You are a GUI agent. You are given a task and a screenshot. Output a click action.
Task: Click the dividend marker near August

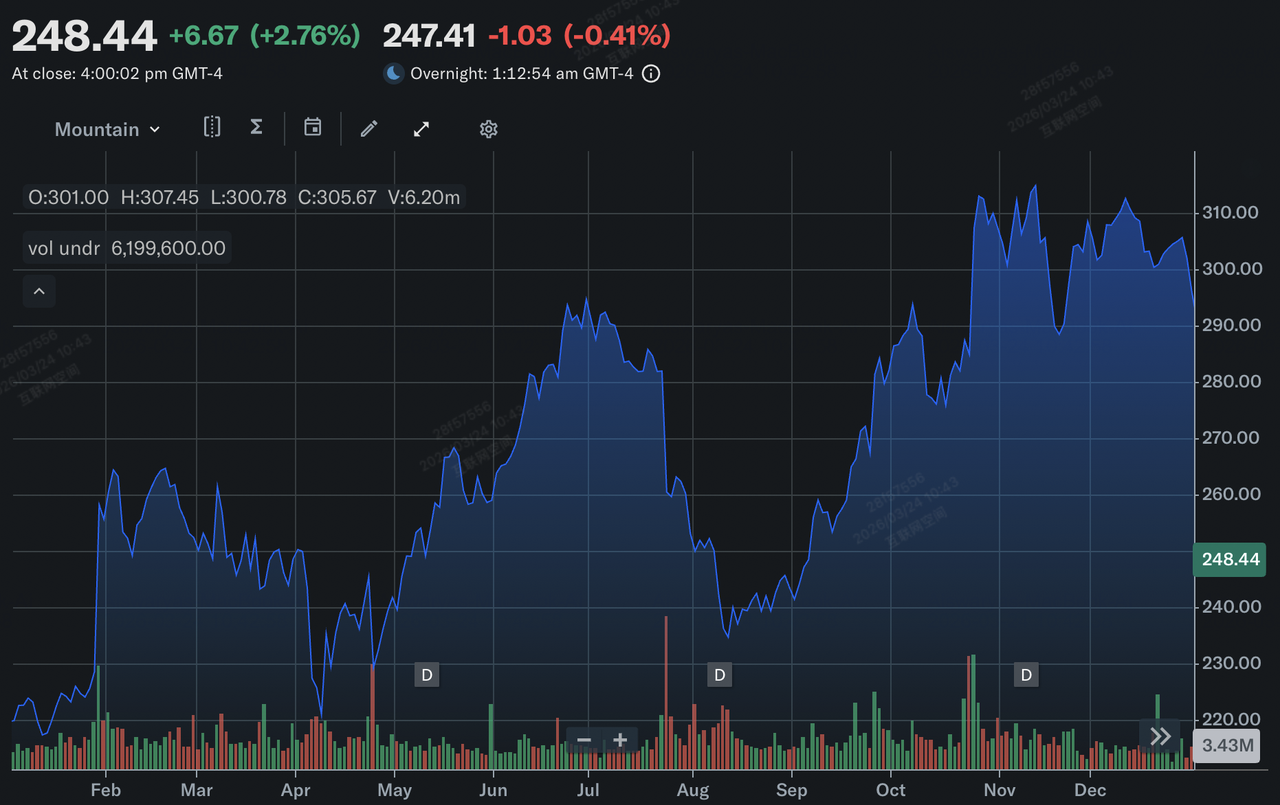pos(719,675)
